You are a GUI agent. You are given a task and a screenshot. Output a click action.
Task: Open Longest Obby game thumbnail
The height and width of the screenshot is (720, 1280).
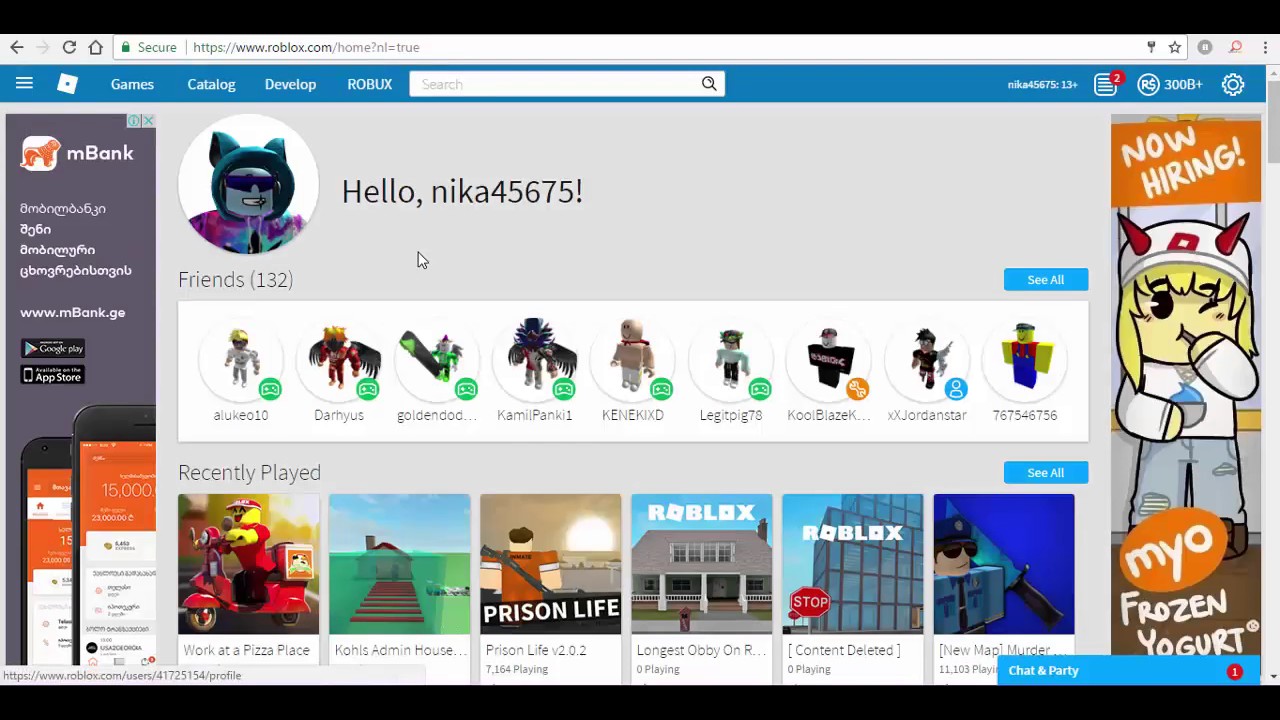(x=702, y=564)
